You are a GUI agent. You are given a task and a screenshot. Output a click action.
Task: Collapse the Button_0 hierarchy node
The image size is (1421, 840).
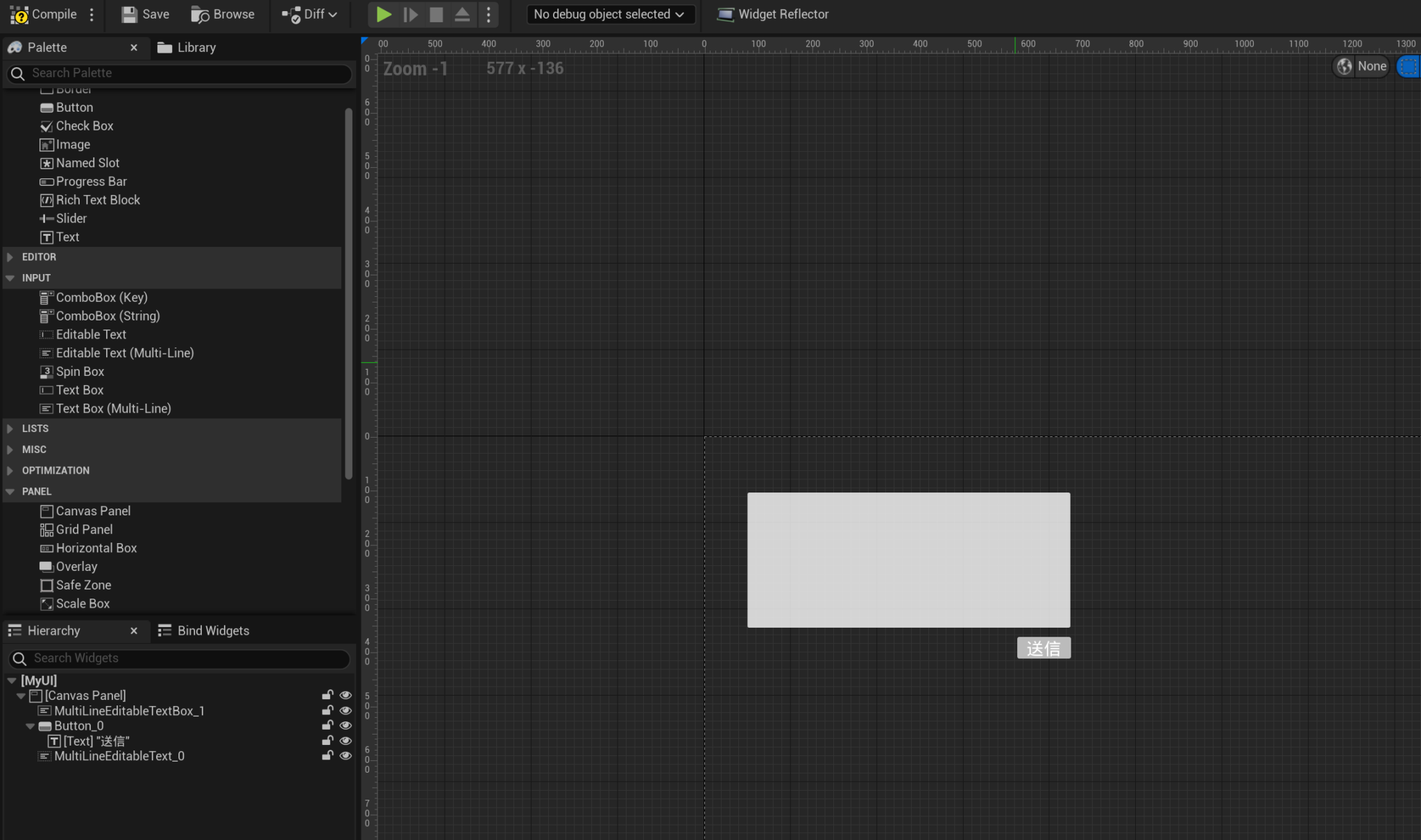(x=31, y=726)
